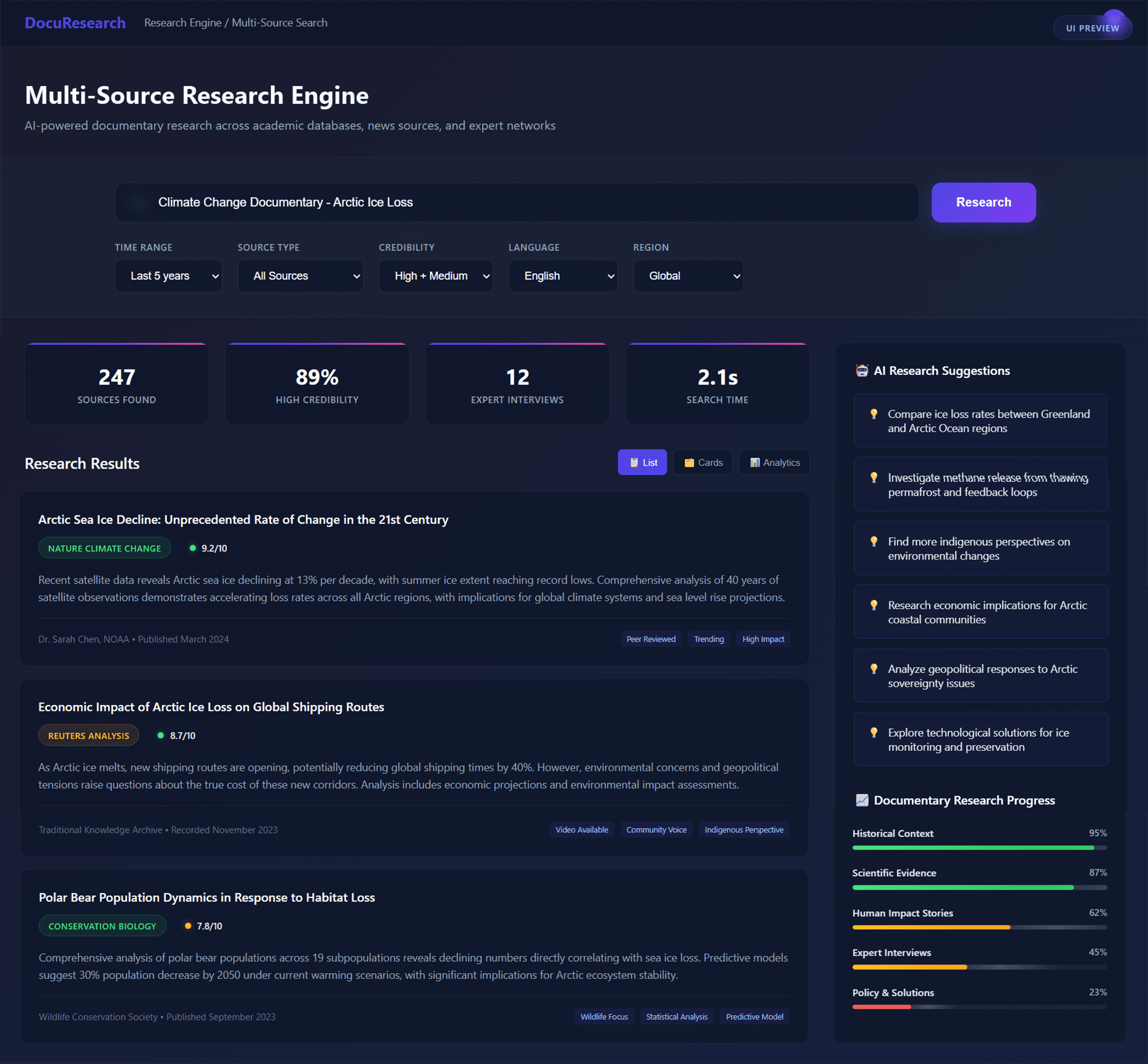Switch to the Cards view tab
The width and height of the screenshot is (1148, 1064).
click(702, 463)
